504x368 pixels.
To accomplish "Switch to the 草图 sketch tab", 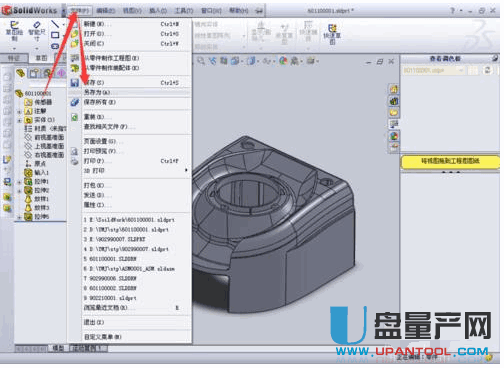I will click(41, 58).
